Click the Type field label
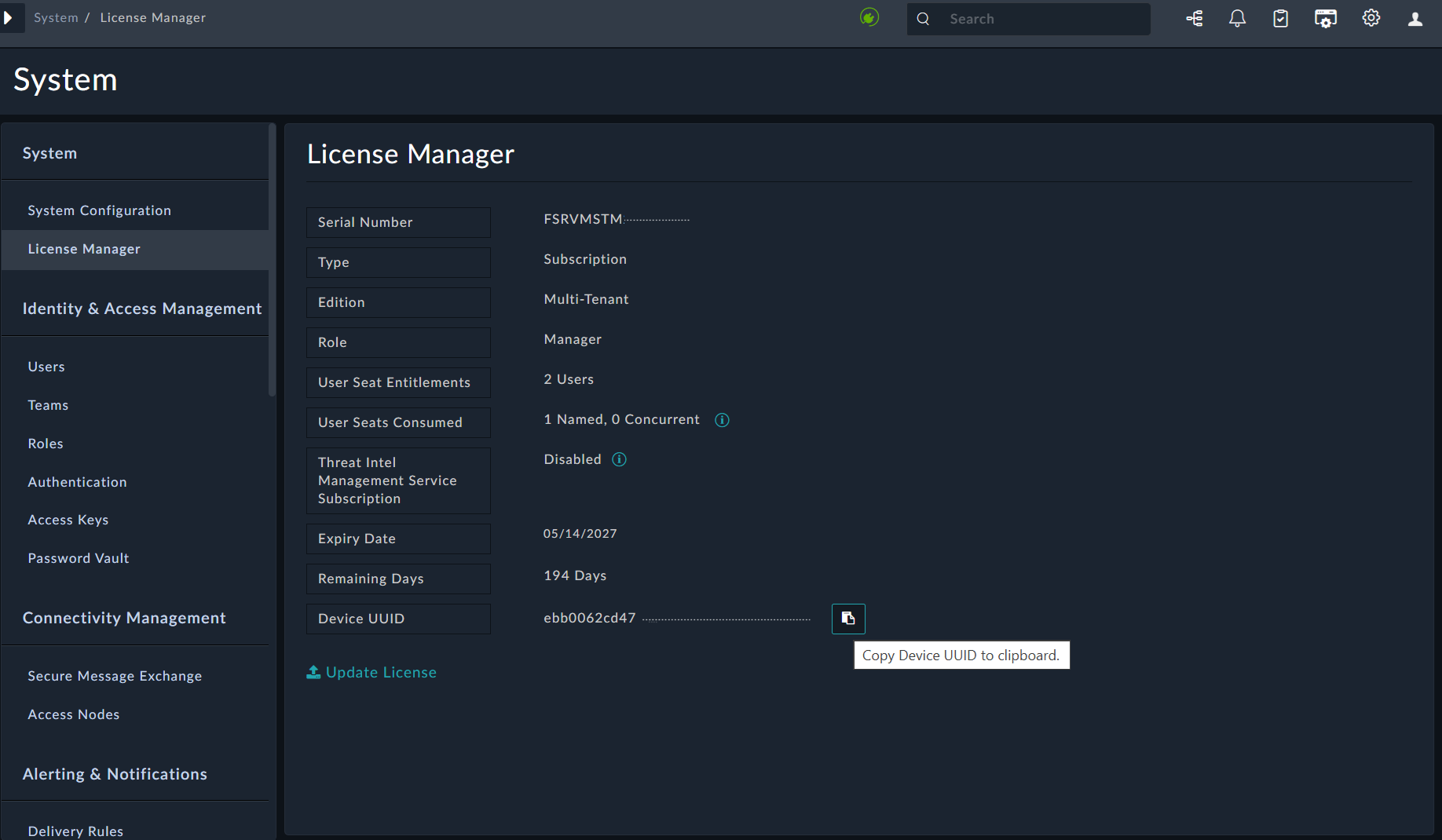This screenshot has width=1442, height=840. [398, 262]
